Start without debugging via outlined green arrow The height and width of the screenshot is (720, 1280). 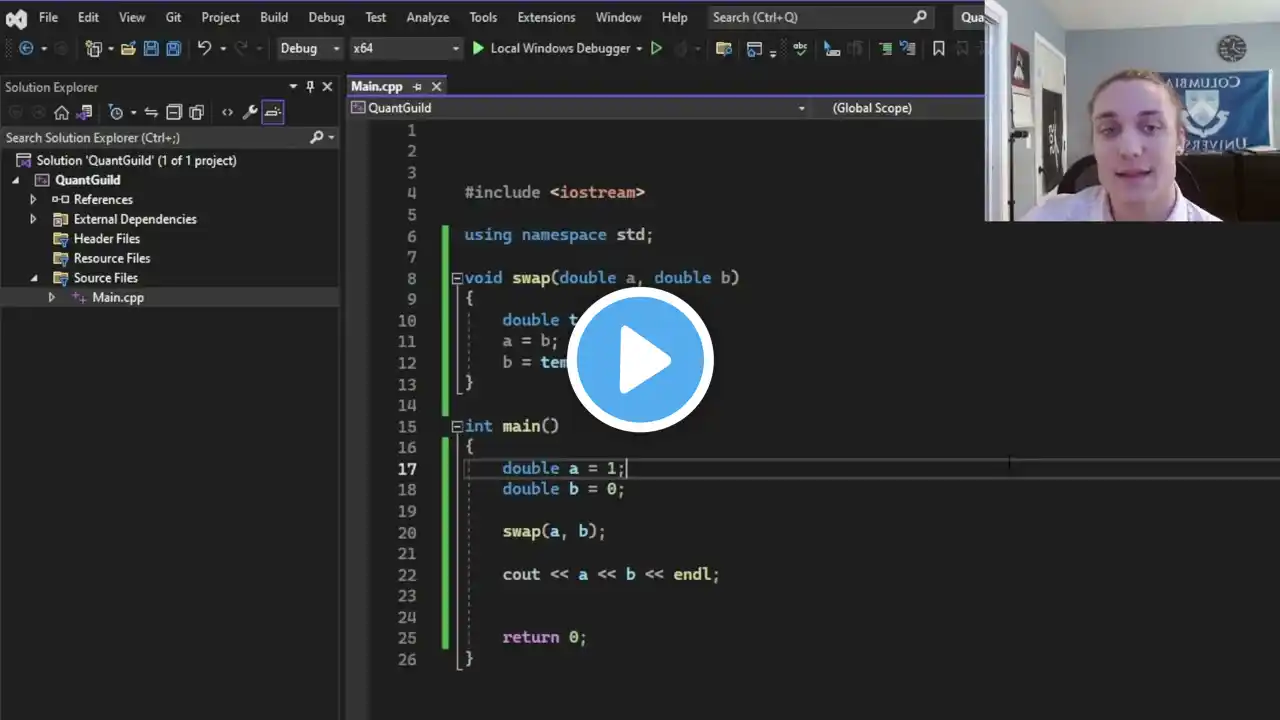click(x=656, y=48)
